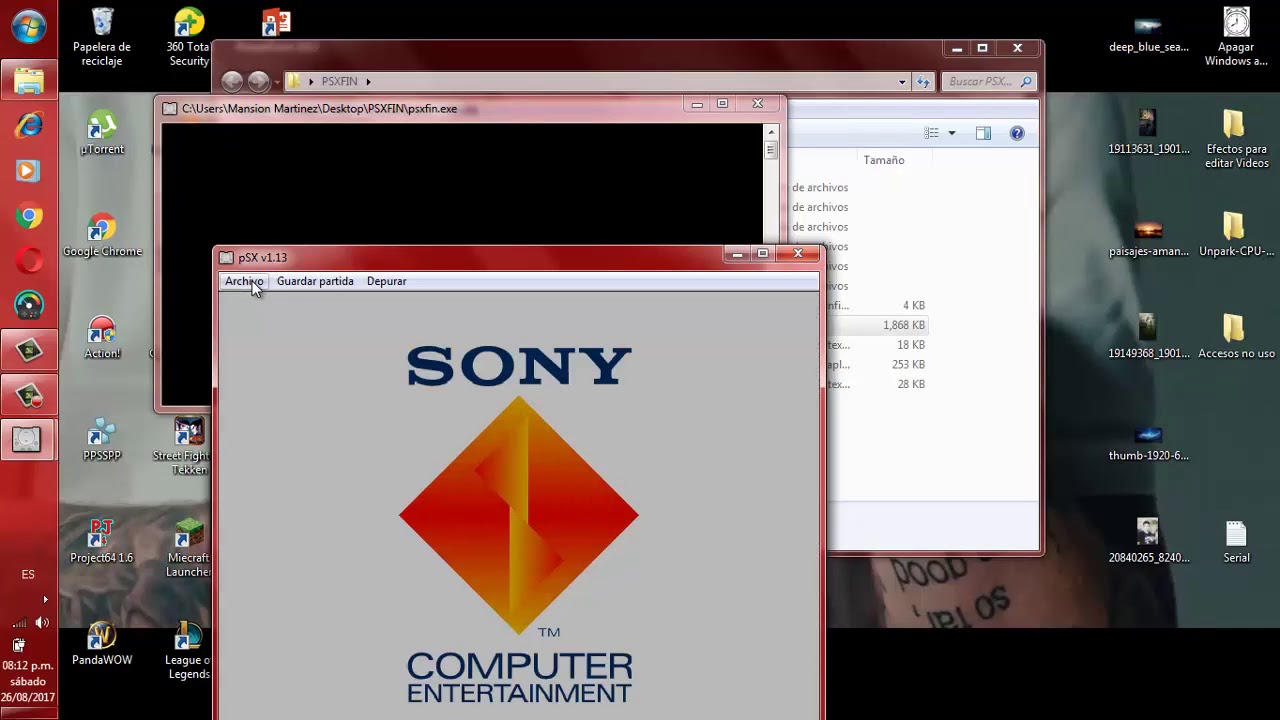Show hidden tray icons arrow

pos(45,600)
